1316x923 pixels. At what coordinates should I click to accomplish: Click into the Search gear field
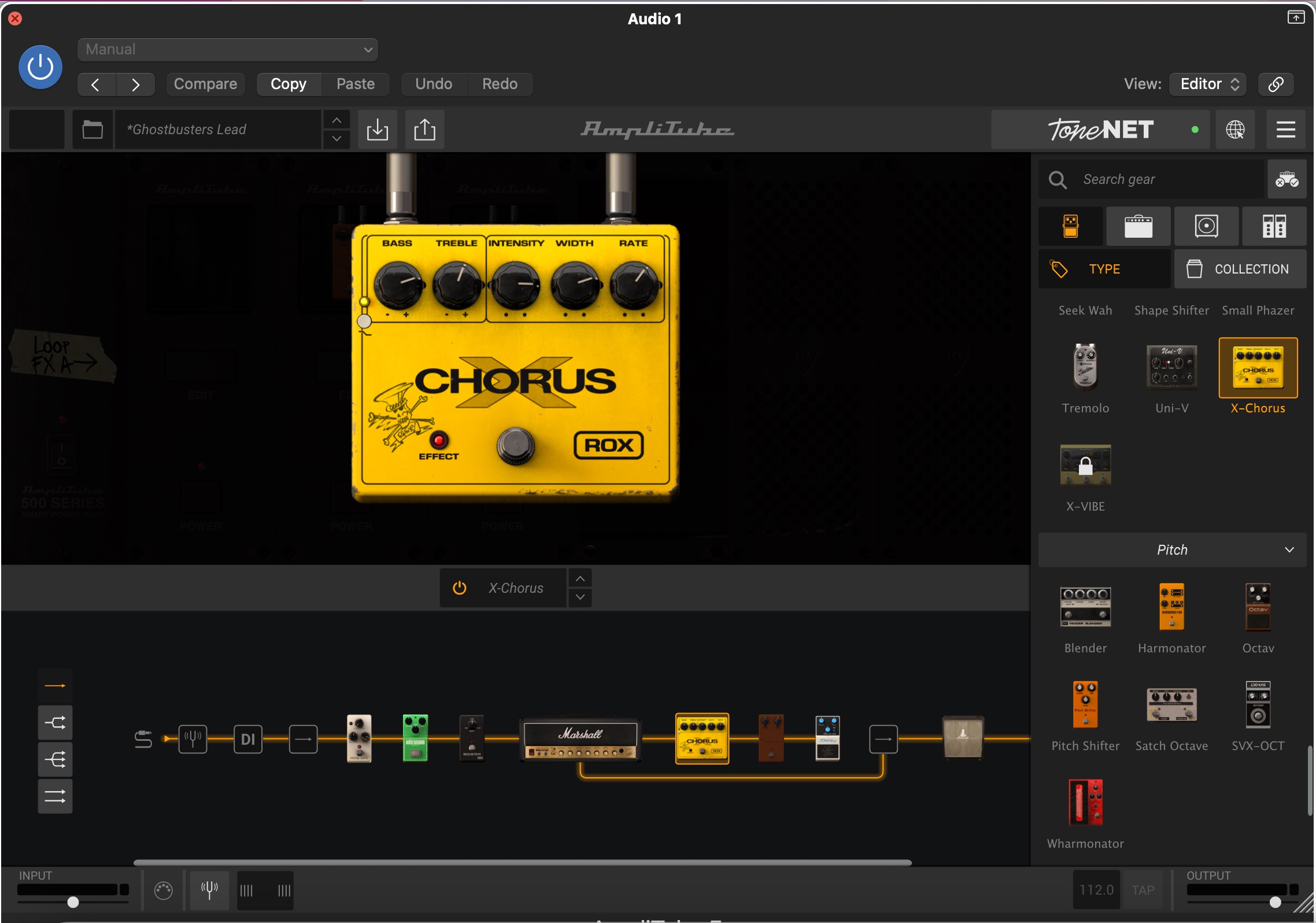[1151, 179]
